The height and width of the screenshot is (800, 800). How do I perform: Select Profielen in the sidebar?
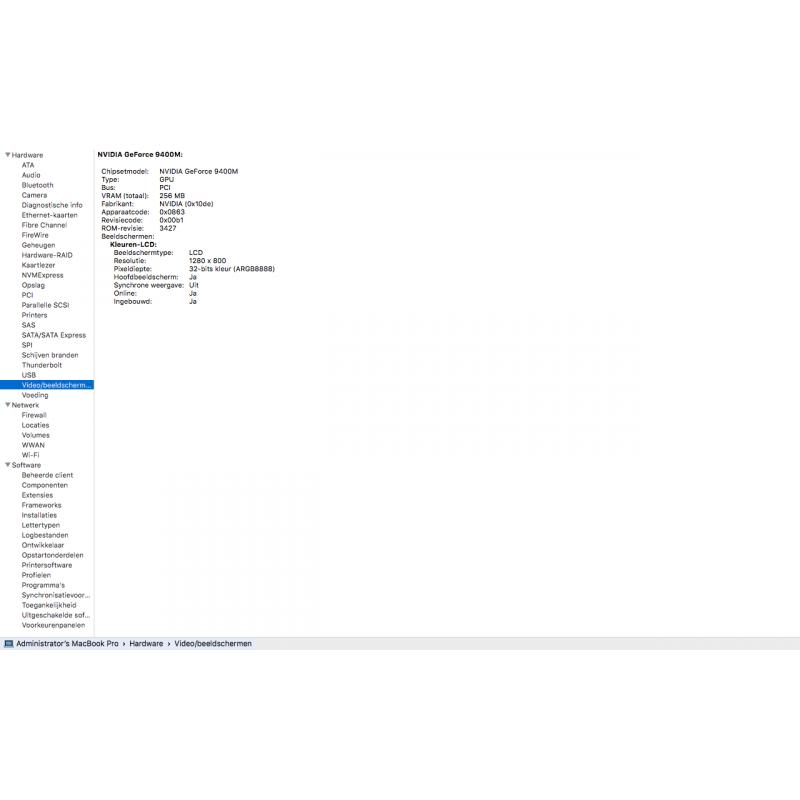coord(36,575)
